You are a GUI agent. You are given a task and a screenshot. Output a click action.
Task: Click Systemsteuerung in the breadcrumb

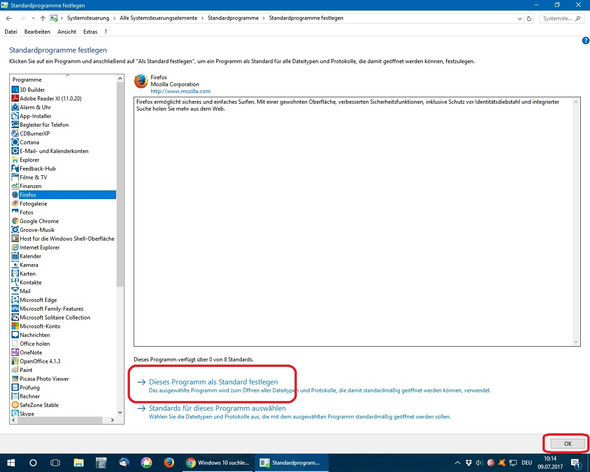[x=88, y=18]
